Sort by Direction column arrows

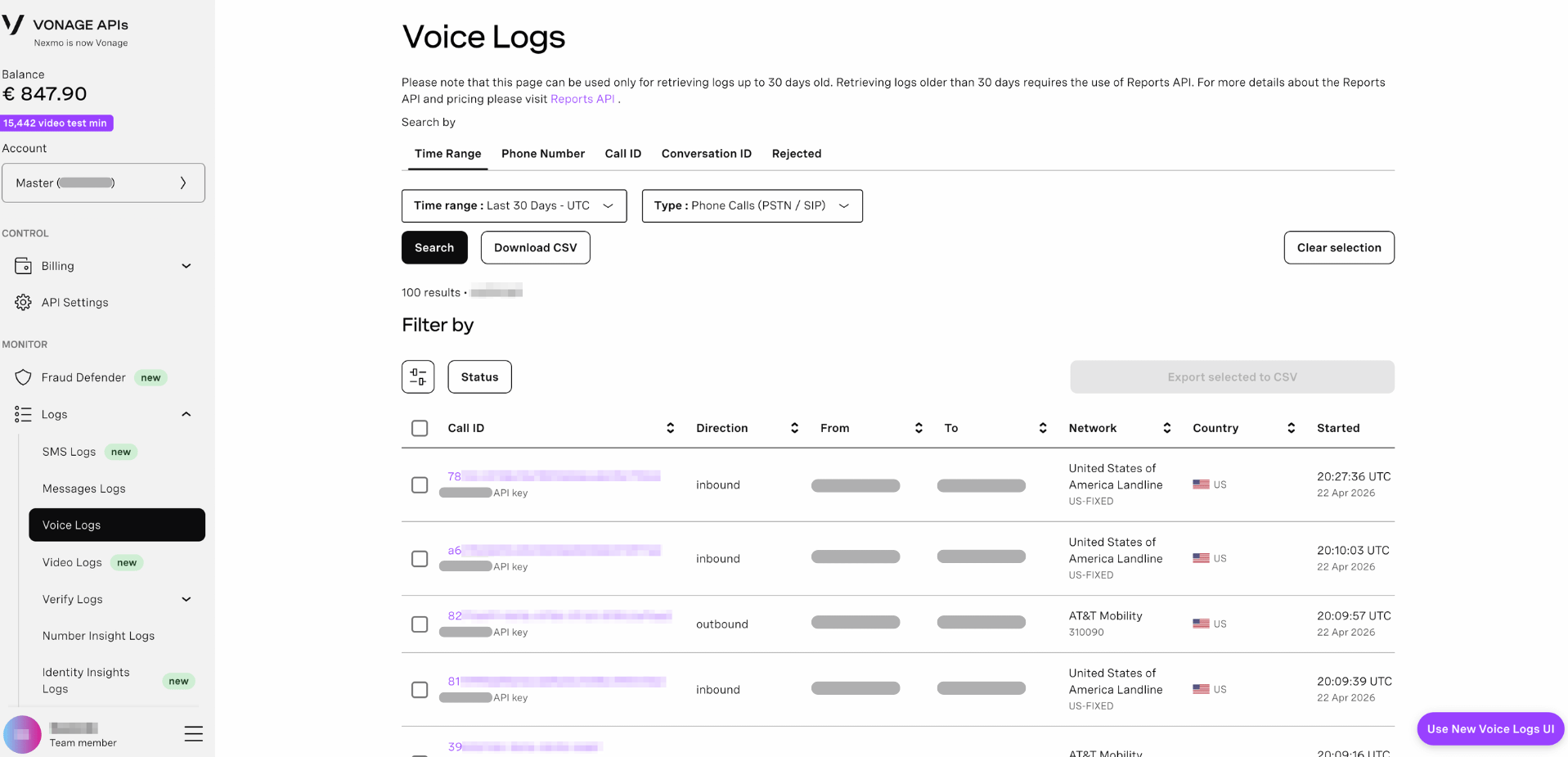coord(794,428)
